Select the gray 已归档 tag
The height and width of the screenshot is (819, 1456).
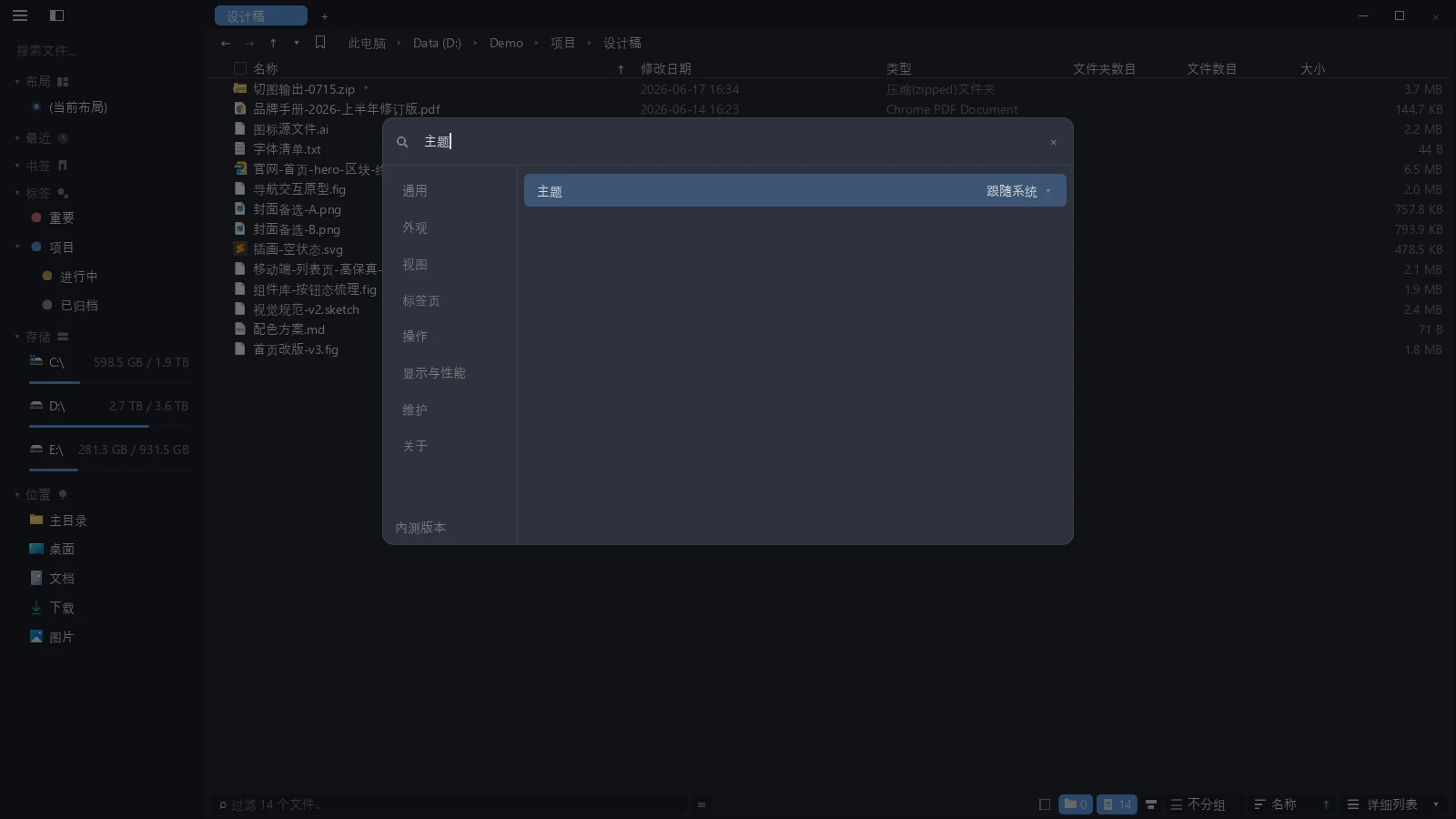pyautogui.click(x=79, y=306)
